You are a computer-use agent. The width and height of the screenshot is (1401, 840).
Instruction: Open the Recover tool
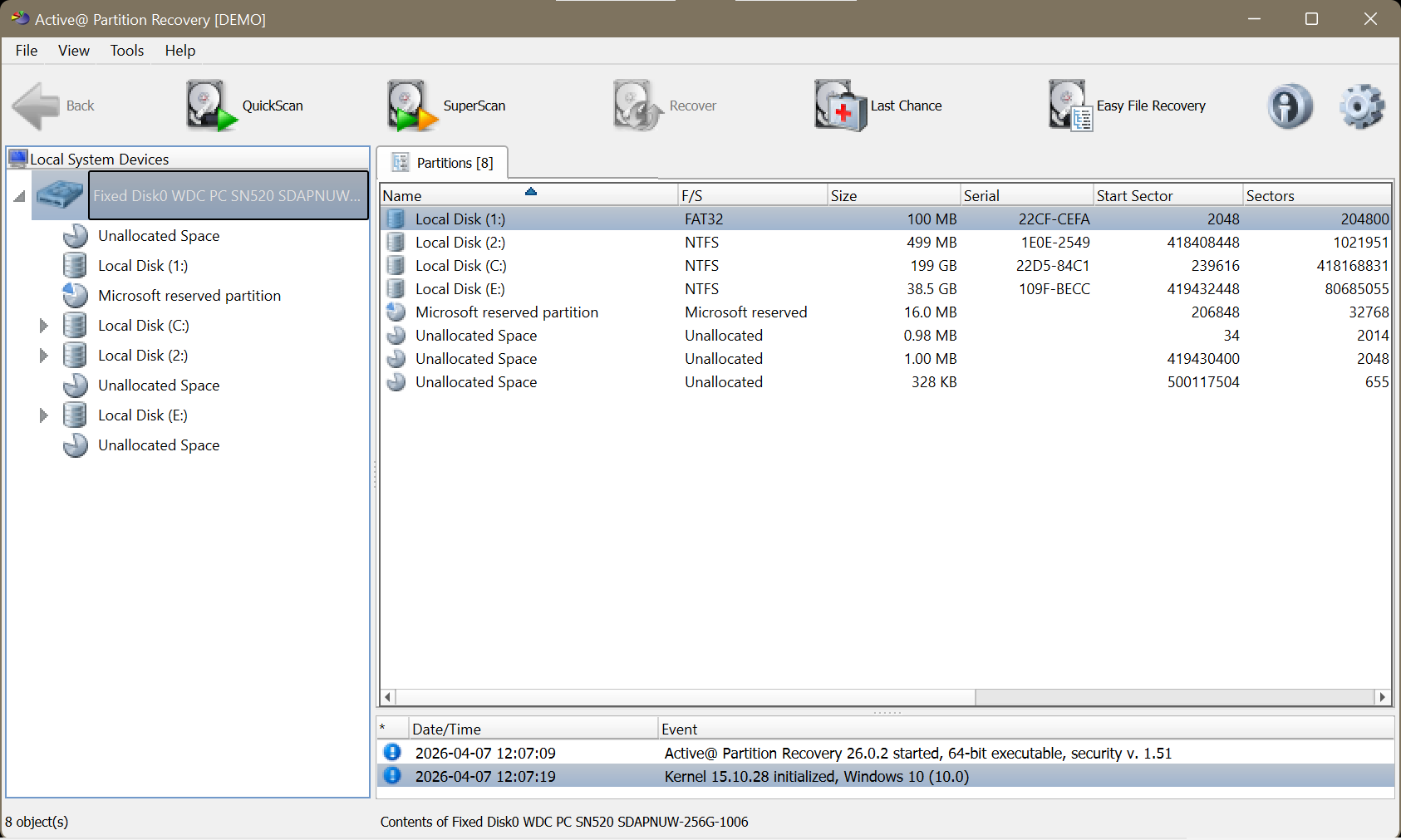coord(665,106)
